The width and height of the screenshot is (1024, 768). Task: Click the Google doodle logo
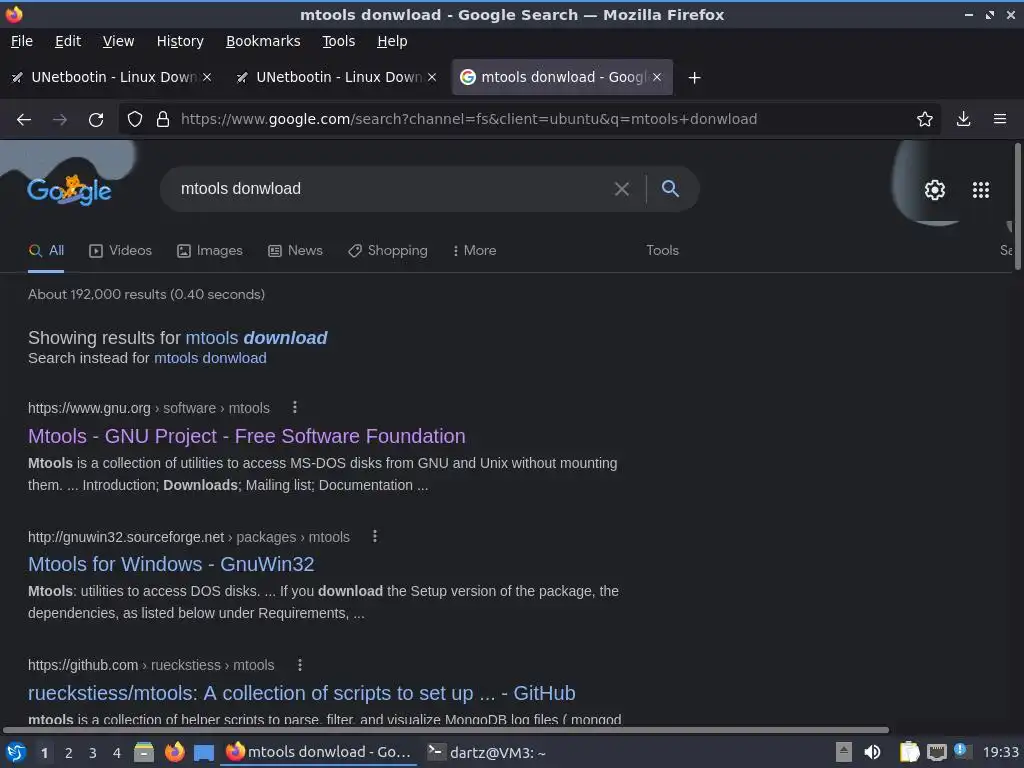pos(69,190)
